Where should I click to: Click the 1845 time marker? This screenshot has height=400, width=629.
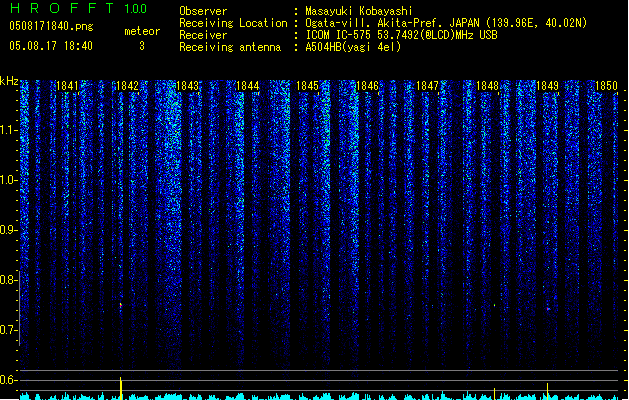(x=307, y=86)
